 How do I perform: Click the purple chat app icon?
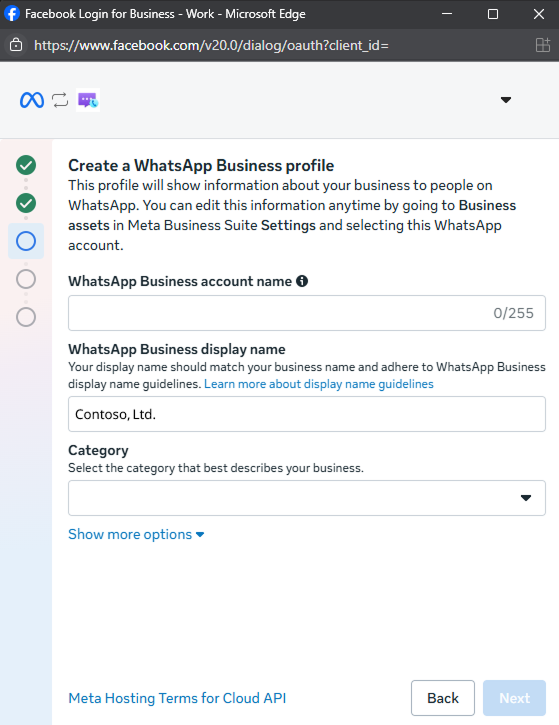(x=88, y=100)
